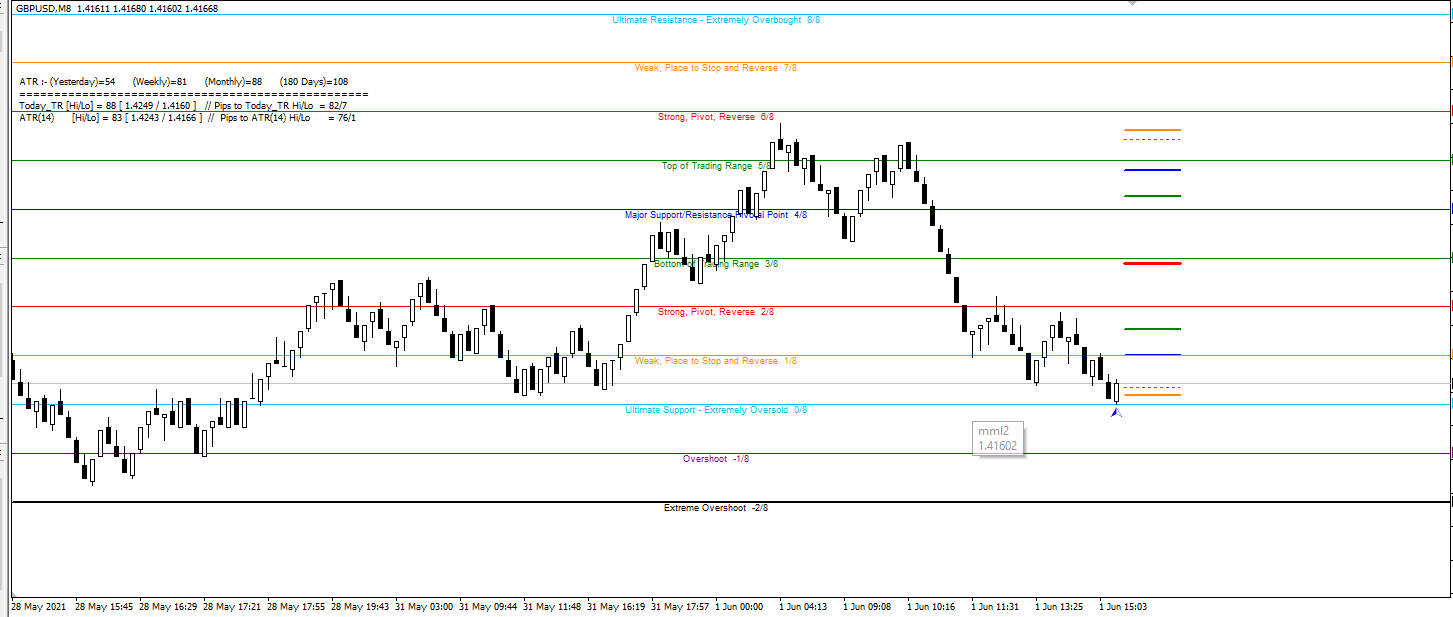Click the 'ATR :- (Yesterday)=54' info line
This screenshot has height=617, width=1453.
[183, 82]
